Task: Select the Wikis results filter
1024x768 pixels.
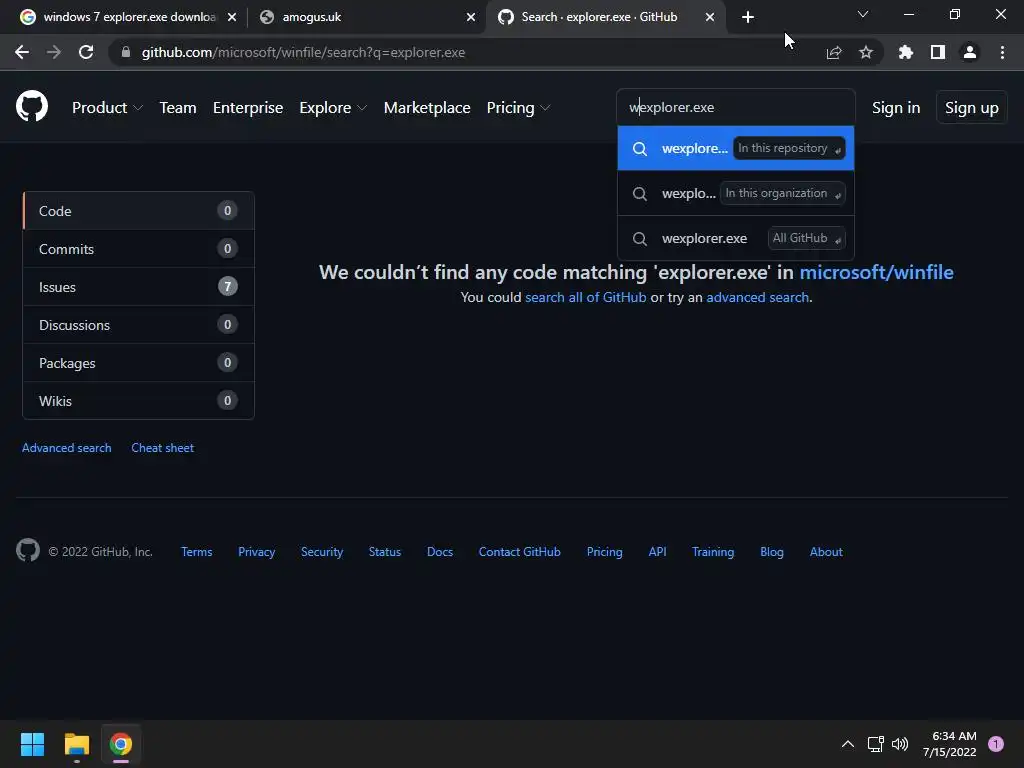Action: [x=138, y=400]
